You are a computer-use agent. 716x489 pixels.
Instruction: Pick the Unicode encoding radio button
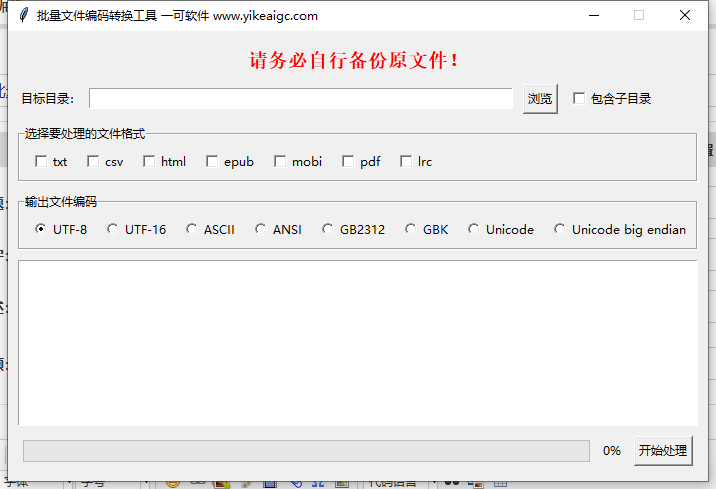pyautogui.click(x=474, y=229)
